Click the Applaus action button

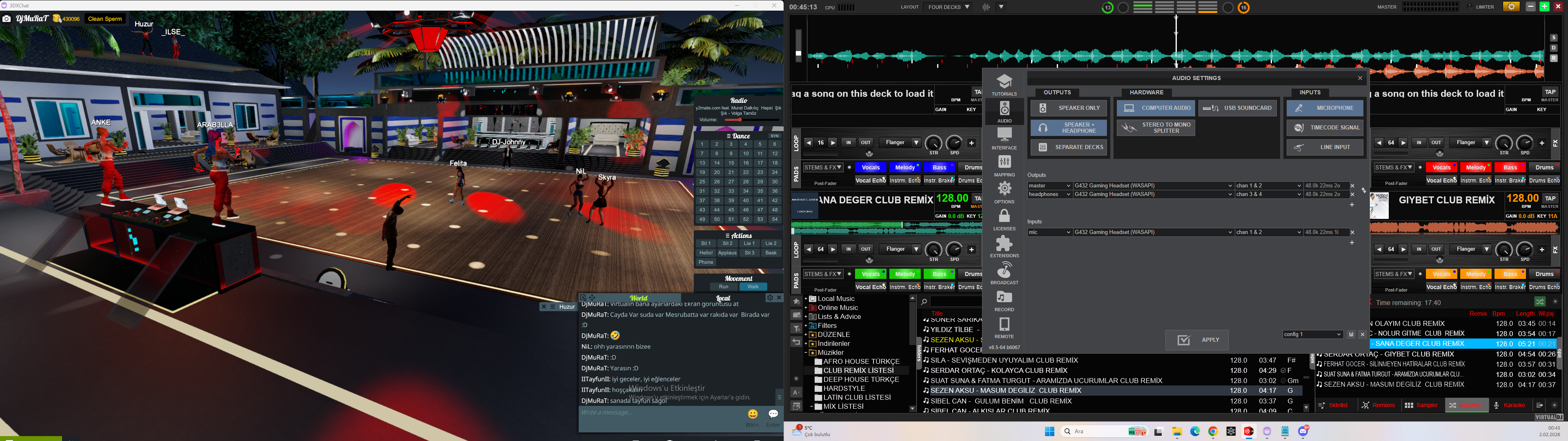click(727, 253)
